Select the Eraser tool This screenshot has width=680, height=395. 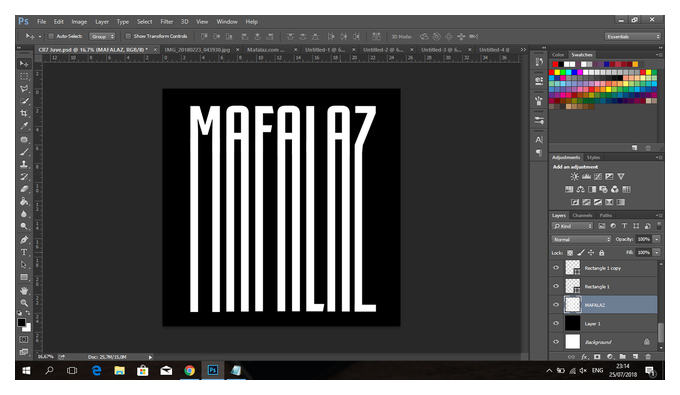24,189
